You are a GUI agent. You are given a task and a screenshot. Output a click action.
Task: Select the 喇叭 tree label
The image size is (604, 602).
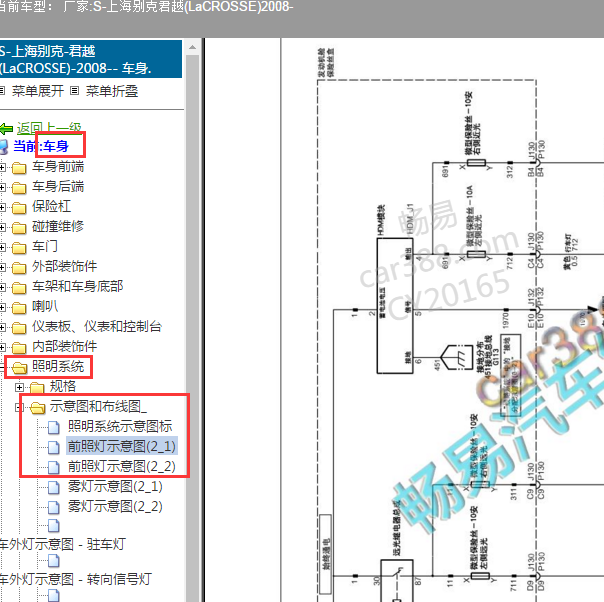(45, 306)
